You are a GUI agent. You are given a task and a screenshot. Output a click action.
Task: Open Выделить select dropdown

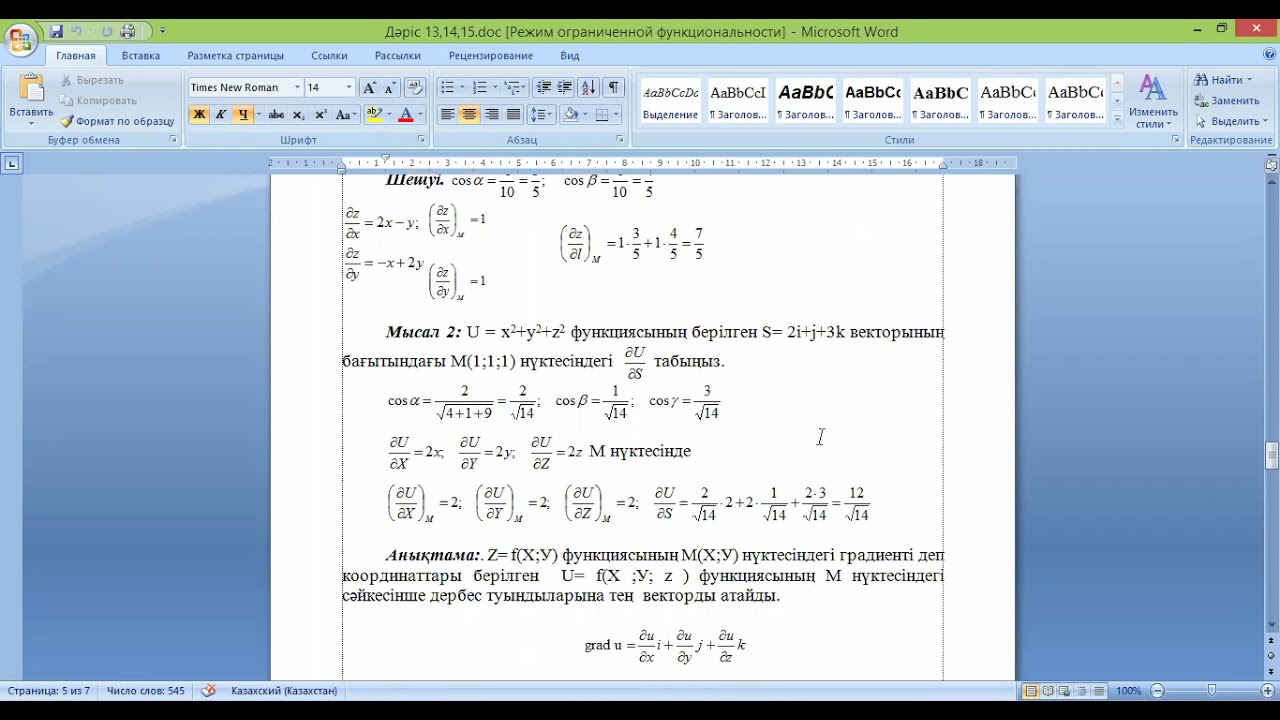(1231, 121)
